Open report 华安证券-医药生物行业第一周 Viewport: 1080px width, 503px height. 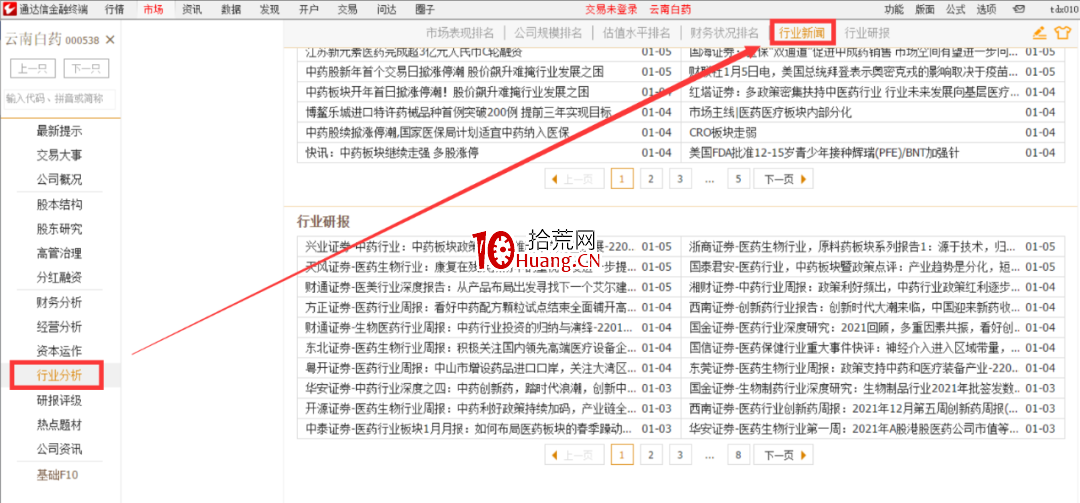tap(853, 429)
